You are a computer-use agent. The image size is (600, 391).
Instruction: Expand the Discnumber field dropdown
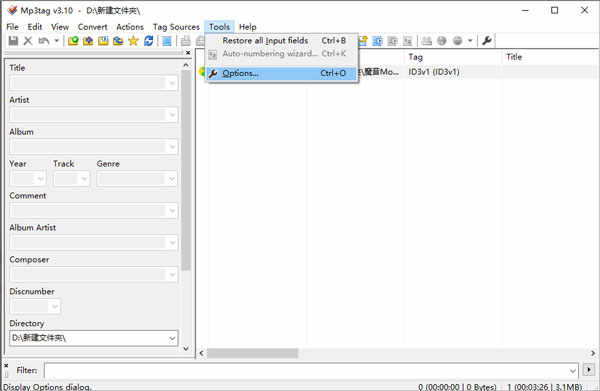(x=55, y=306)
